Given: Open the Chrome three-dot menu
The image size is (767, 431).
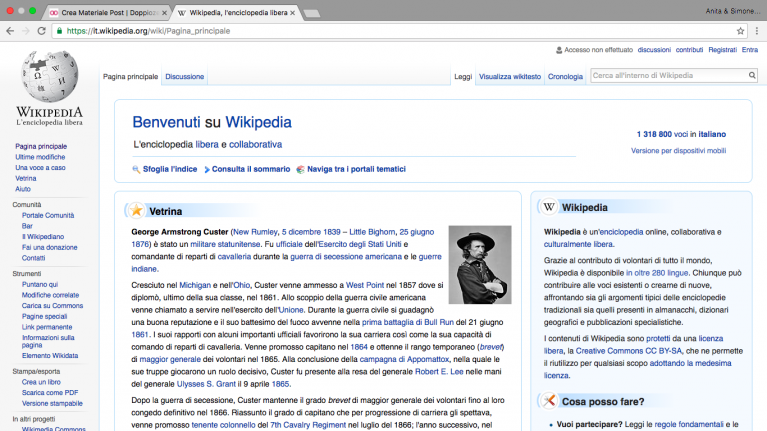Looking at the screenshot, I should pyautogui.click(x=757, y=31).
